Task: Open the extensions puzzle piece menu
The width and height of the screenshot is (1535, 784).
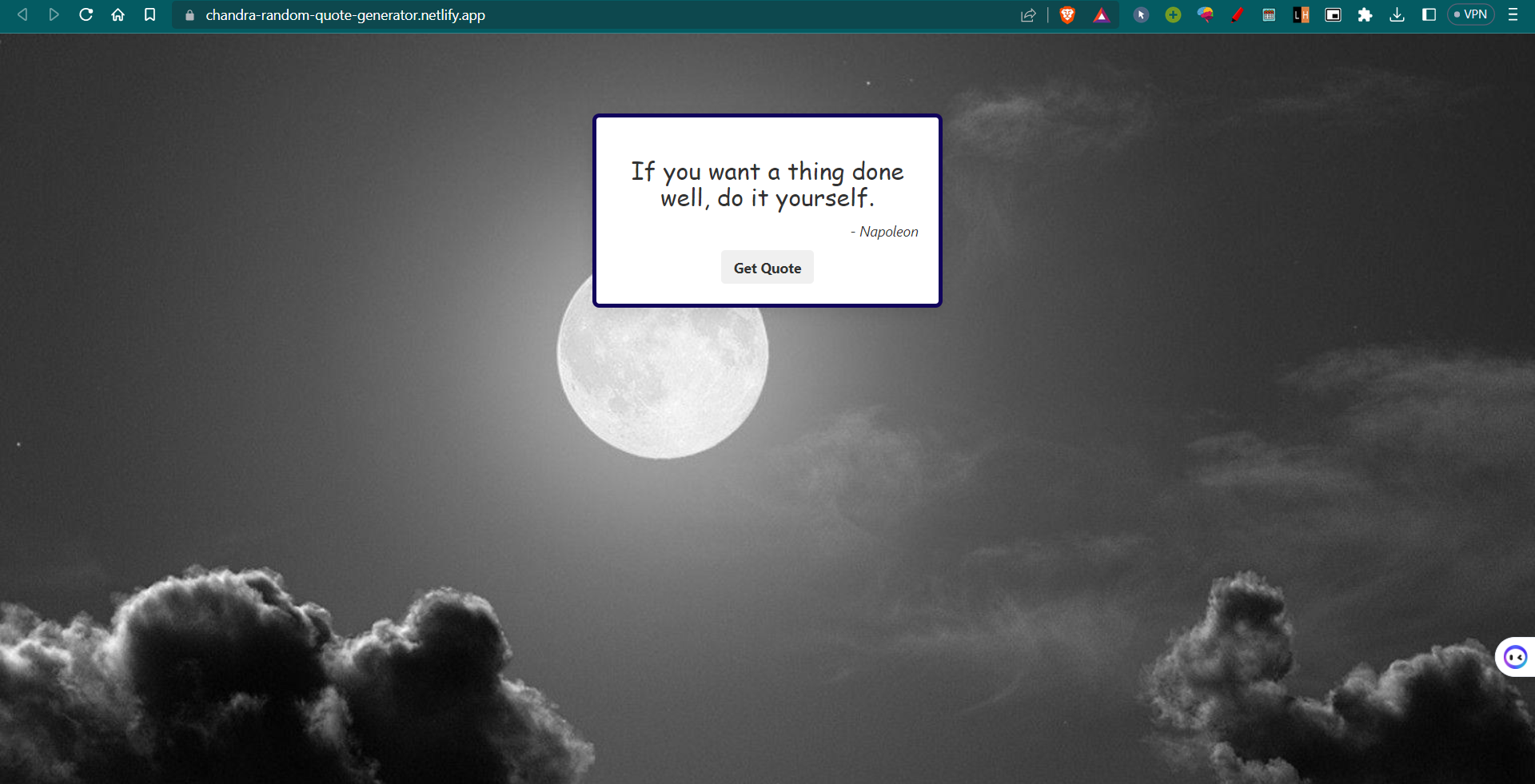Action: click(x=1366, y=14)
